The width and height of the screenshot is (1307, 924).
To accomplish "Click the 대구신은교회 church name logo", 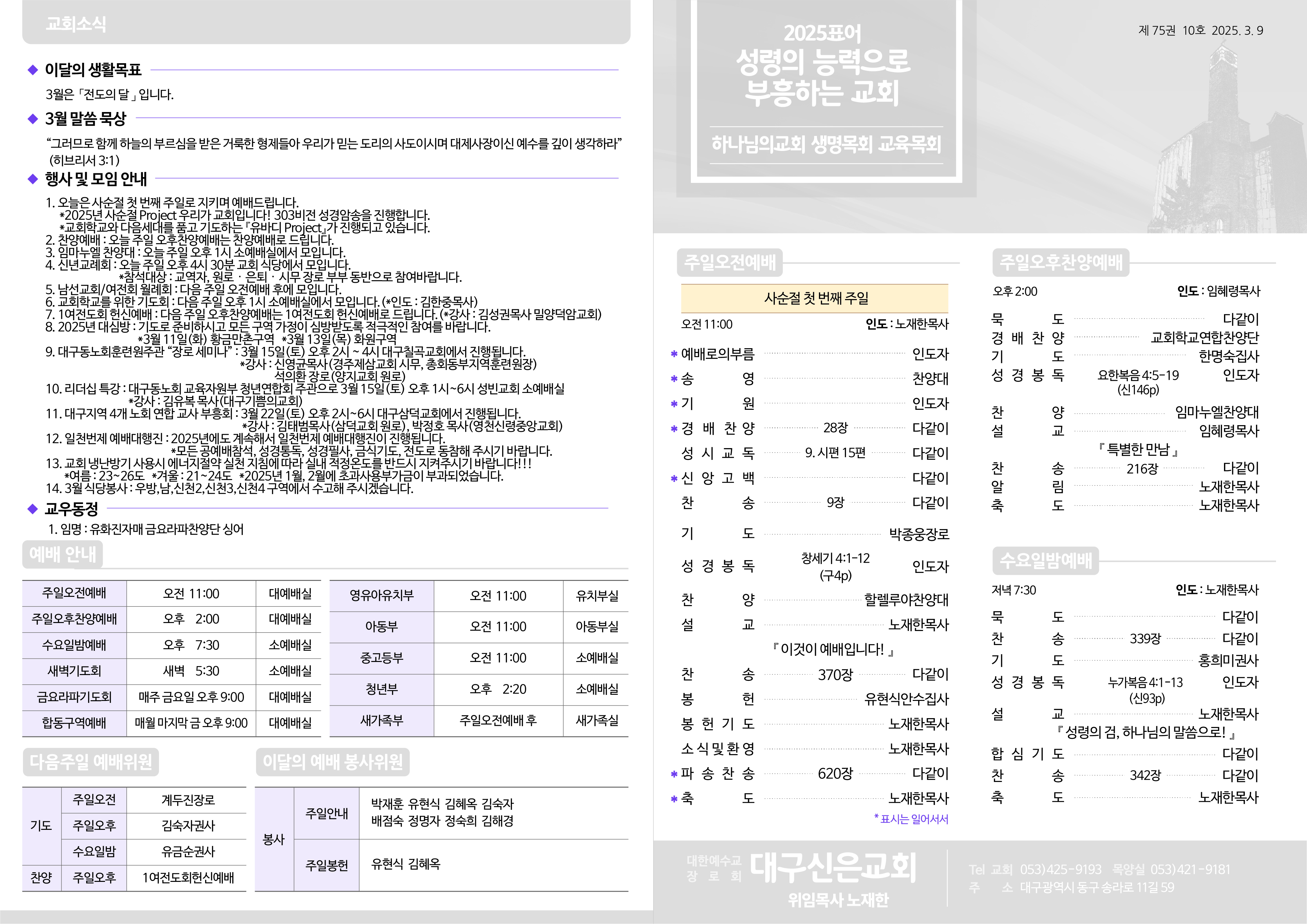I will point(832,867).
